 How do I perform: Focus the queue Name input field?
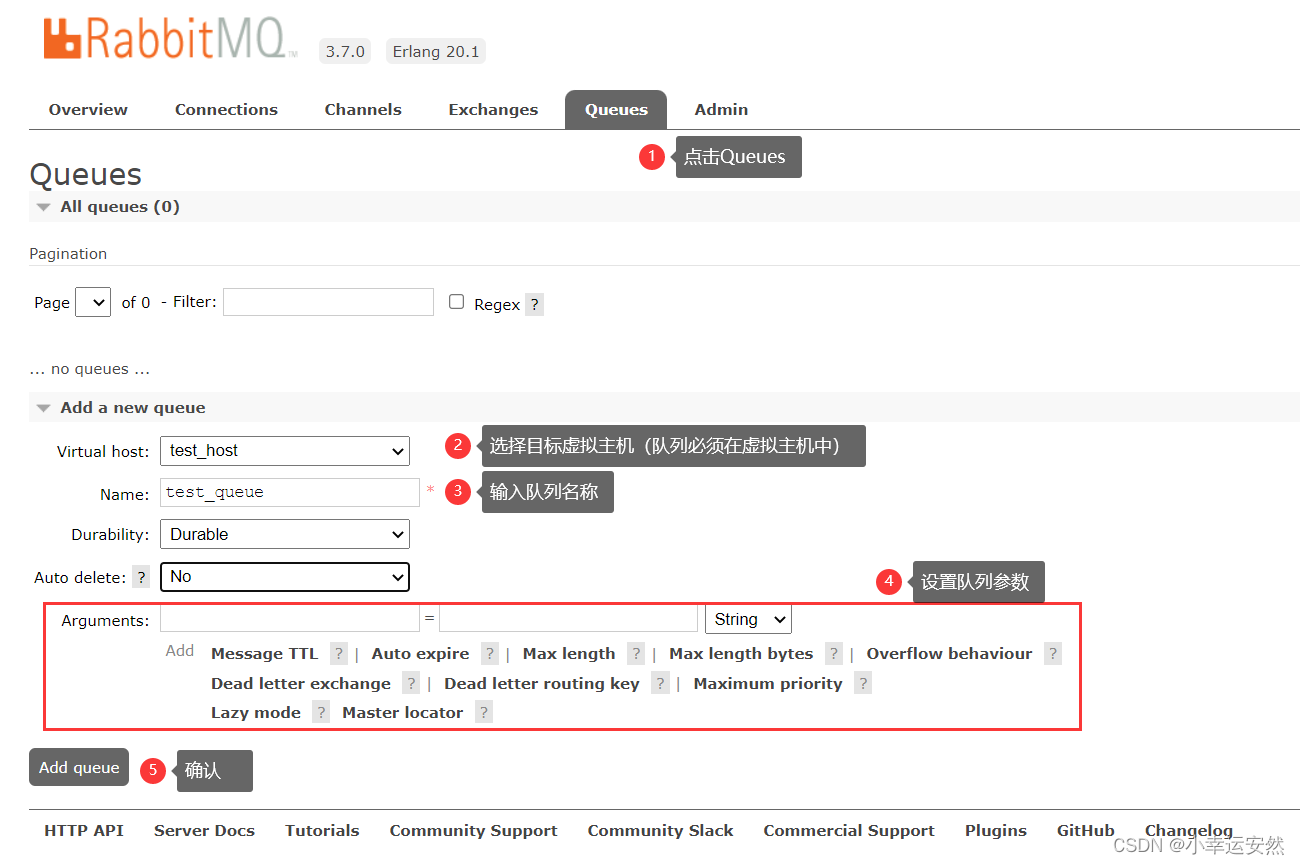click(290, 492)
